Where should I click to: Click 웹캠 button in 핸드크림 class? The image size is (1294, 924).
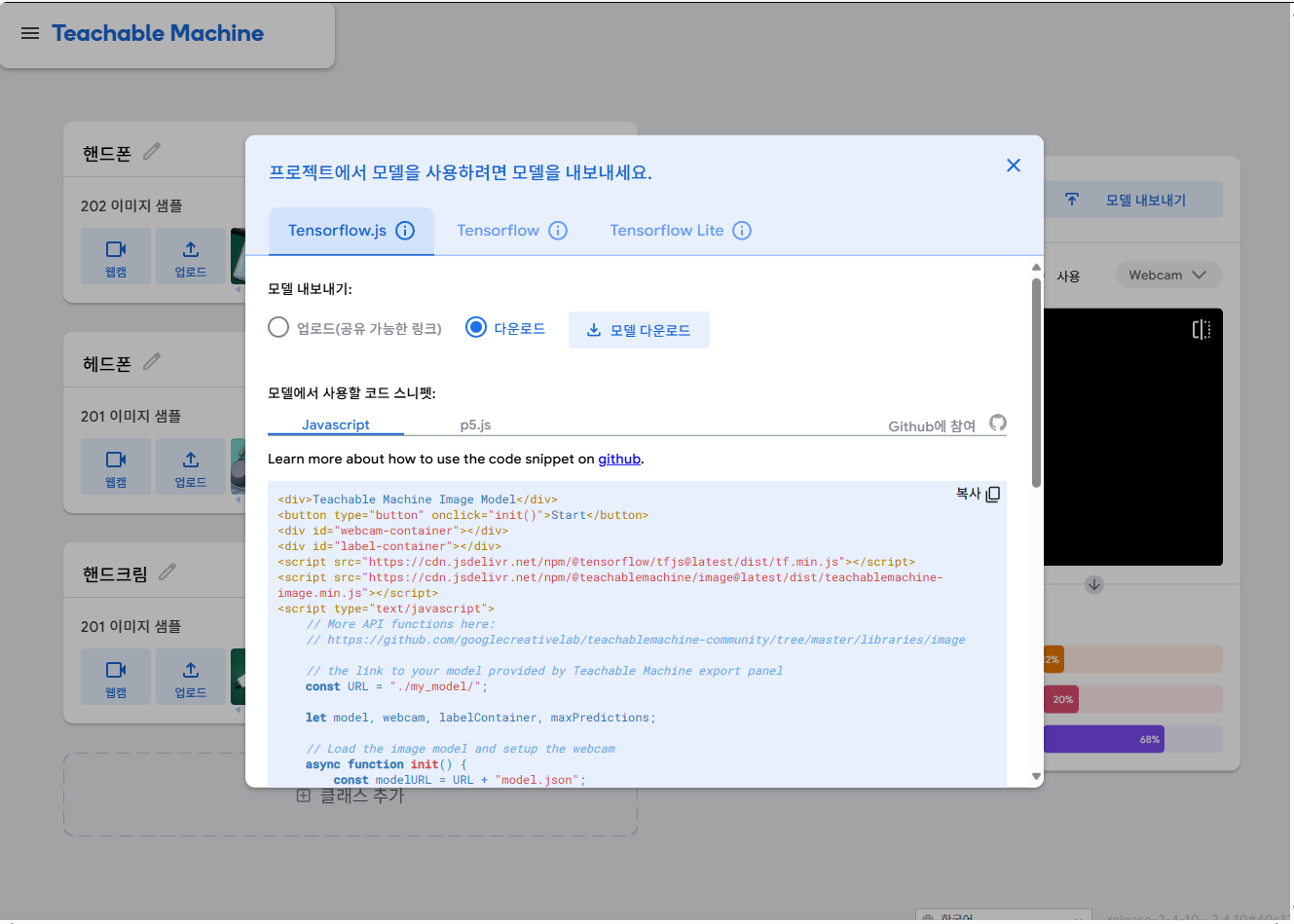tap(116, 677)
